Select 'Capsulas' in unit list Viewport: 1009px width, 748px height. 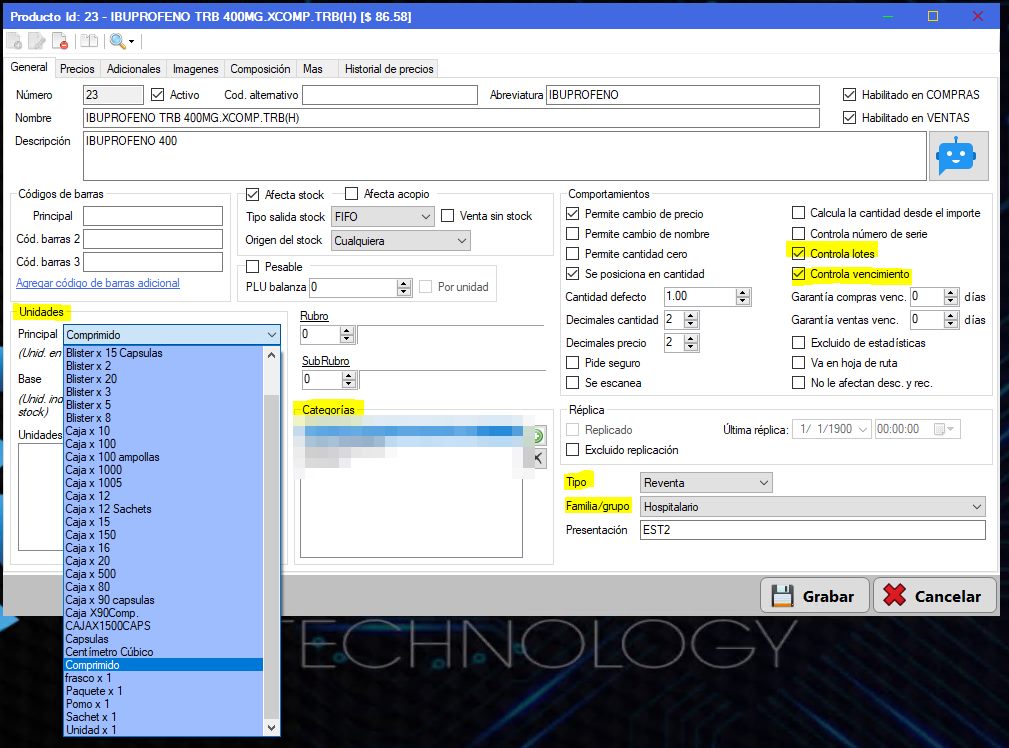pos(163,639)
